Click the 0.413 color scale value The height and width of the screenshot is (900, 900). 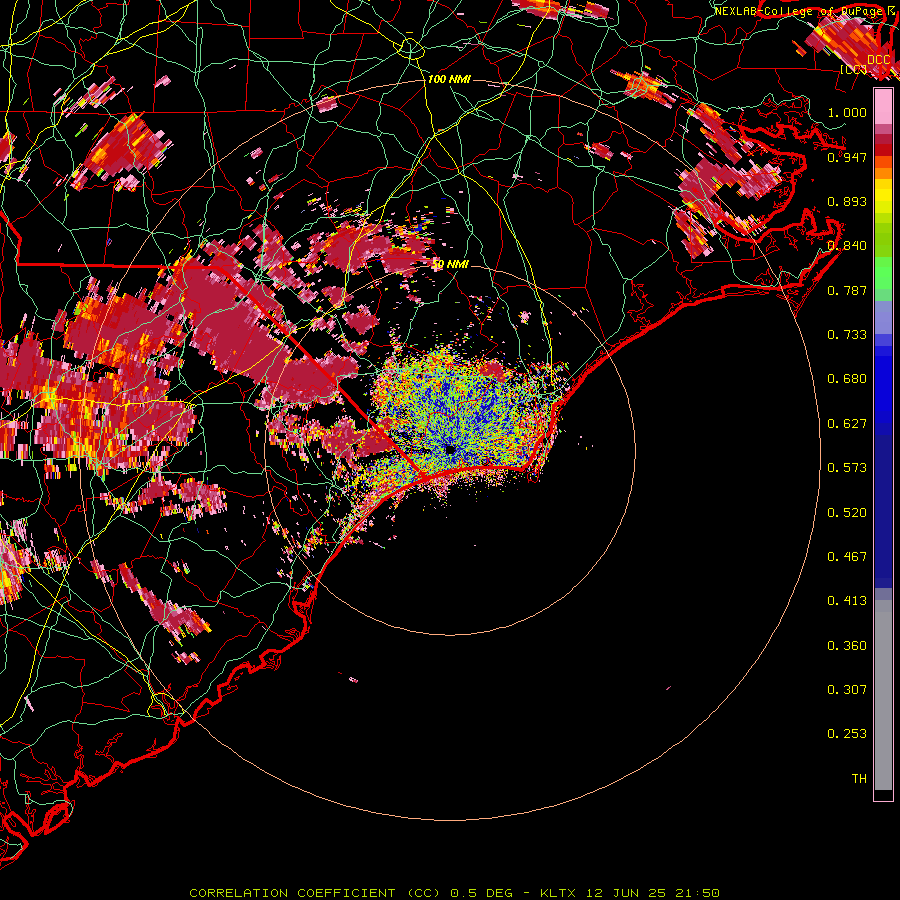point(847,601)
